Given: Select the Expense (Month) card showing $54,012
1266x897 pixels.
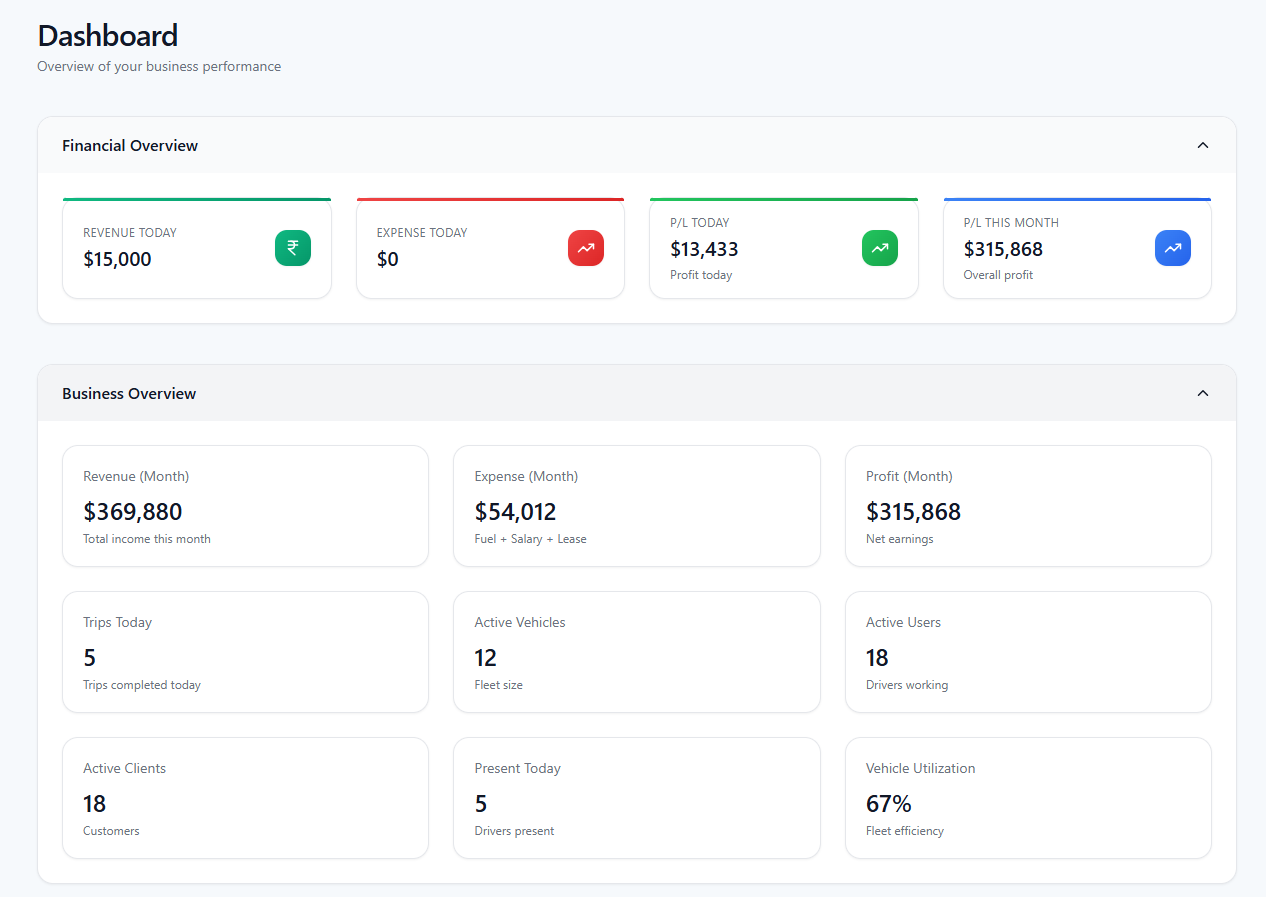Looking at the screenshot, I should click(637, 505).
